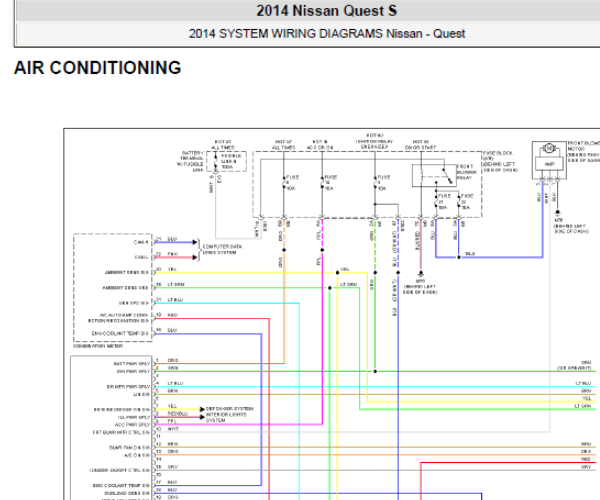Click the "2014 Nissan Quest S" title
This screenshot has width=600, height=500.
[x=326, y=11]
